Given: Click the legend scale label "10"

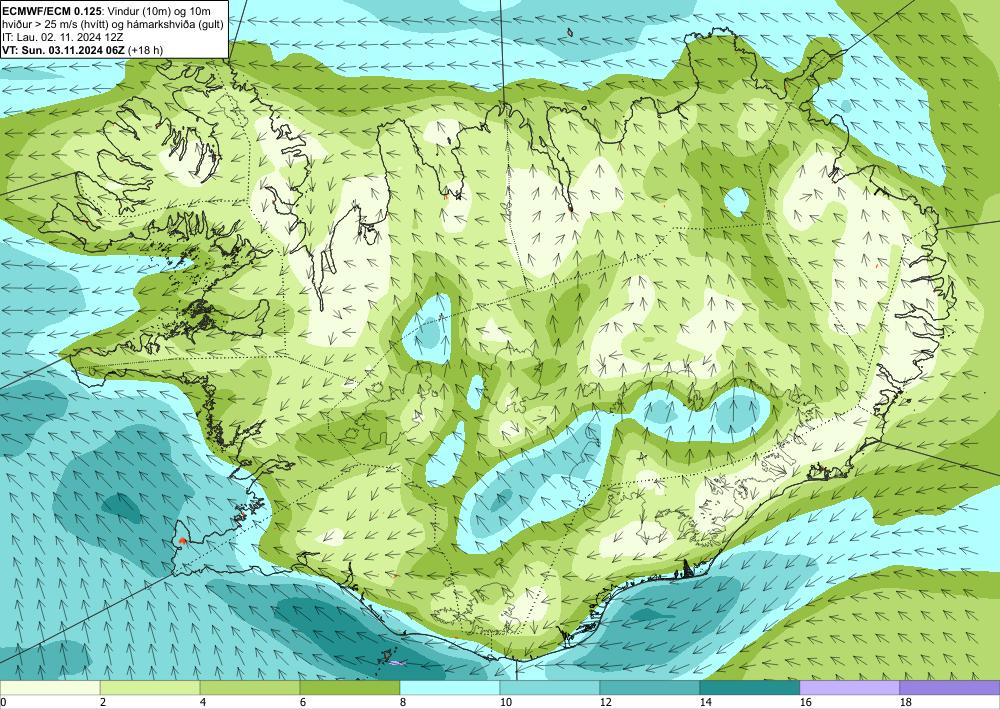Looking at the screenshot, I should (x=506, y=702).
